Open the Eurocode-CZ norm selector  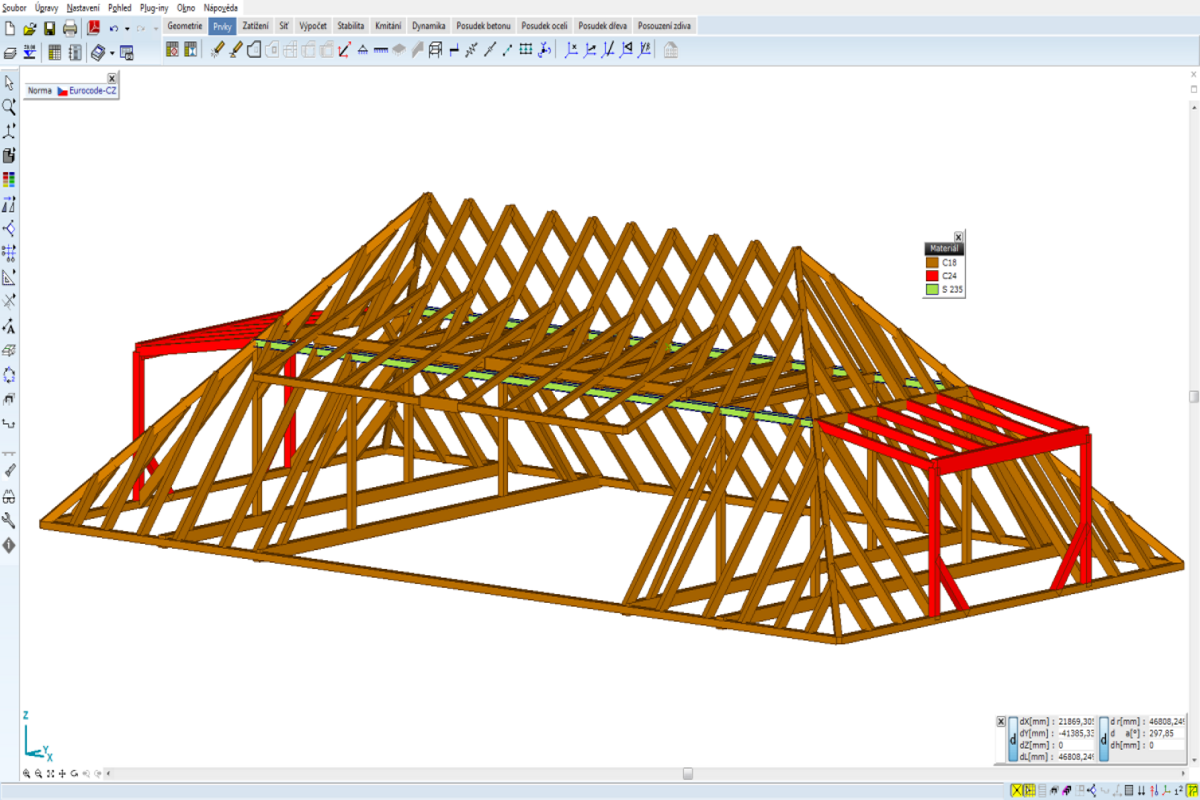[86, 91]
